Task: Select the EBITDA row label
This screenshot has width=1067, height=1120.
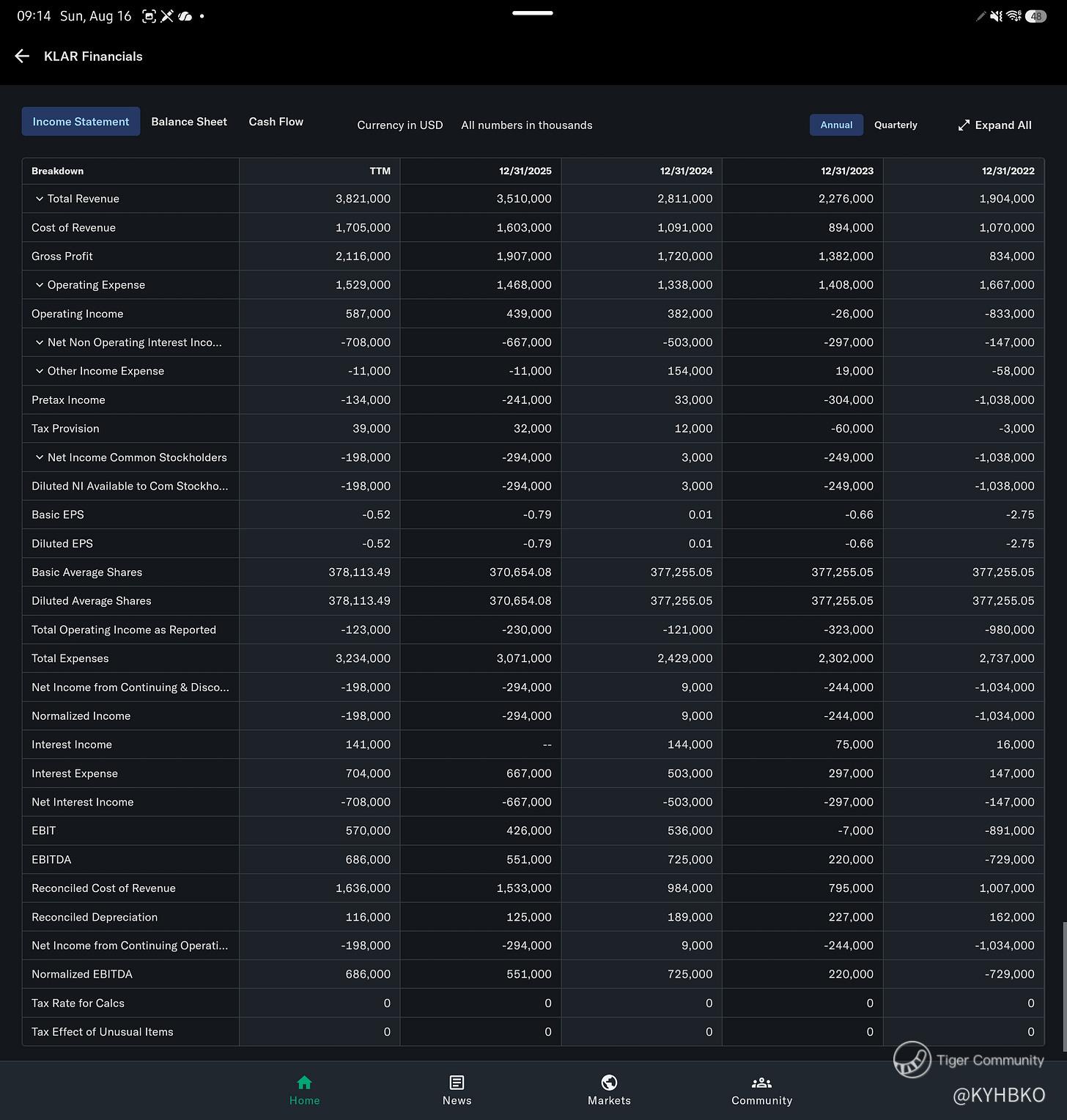Action: (51, 859)
